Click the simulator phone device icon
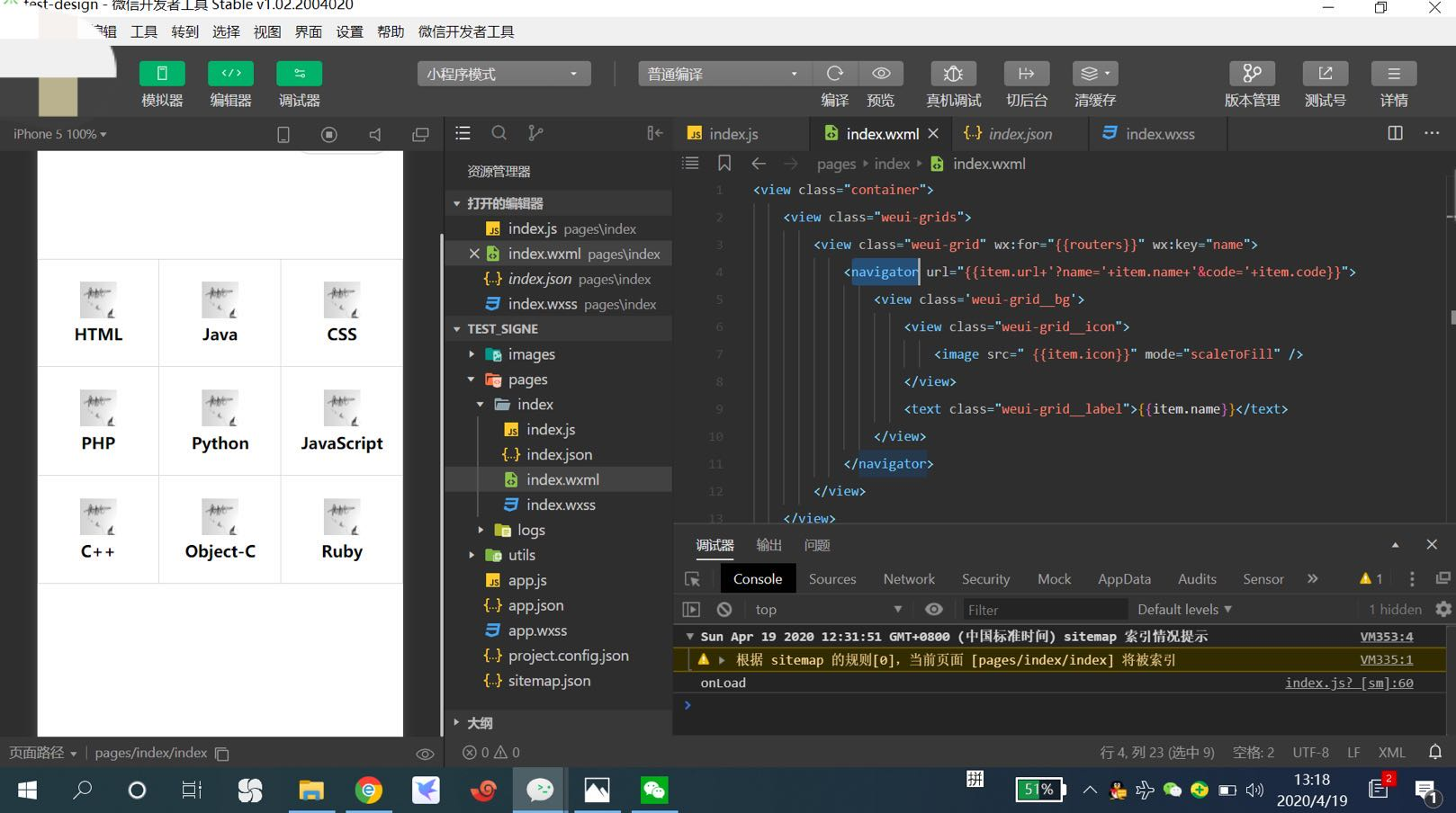The height and width of the screenshot is (813, 1456). pos(283,134)
